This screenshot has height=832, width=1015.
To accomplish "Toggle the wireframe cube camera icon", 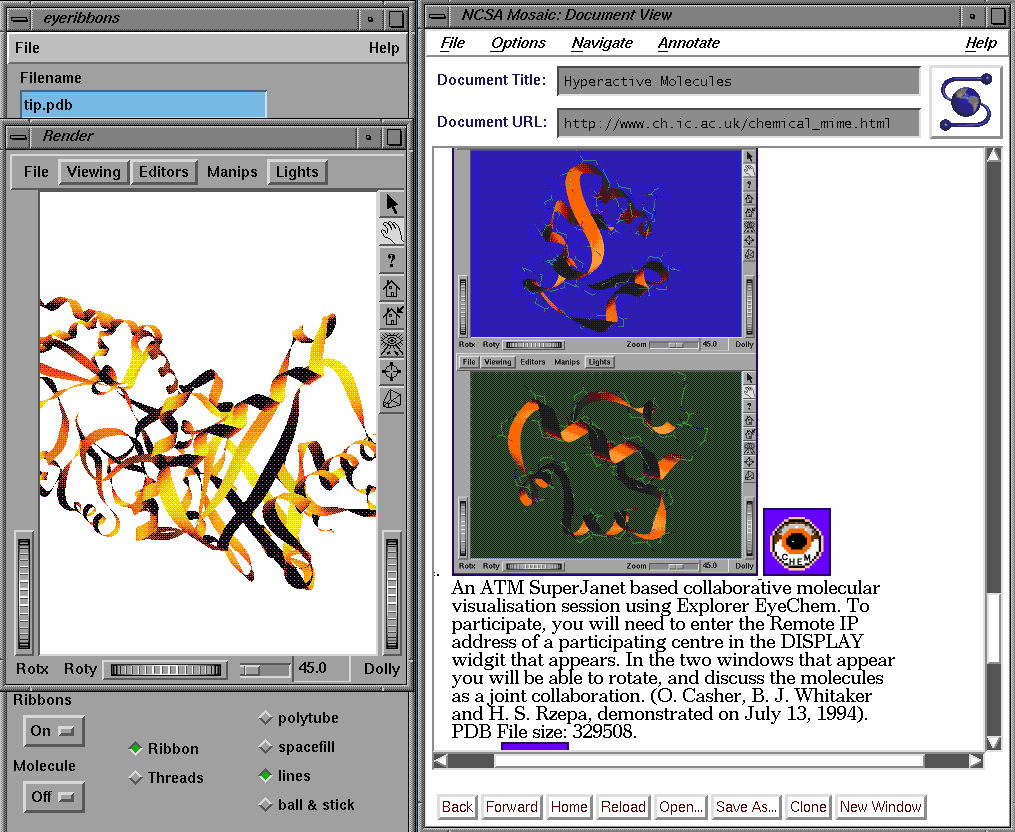I will click(x=392, y=399).
